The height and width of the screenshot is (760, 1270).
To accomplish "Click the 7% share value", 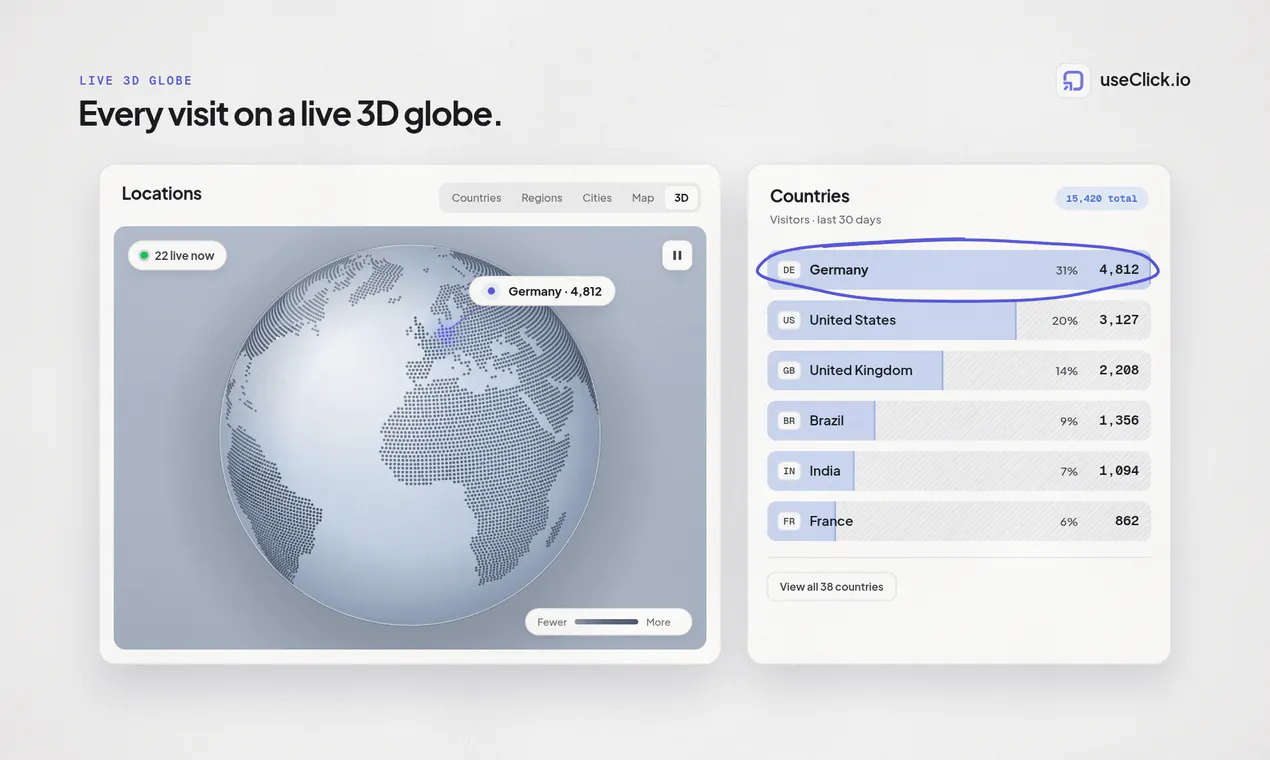I will (x=1069, y=472).
